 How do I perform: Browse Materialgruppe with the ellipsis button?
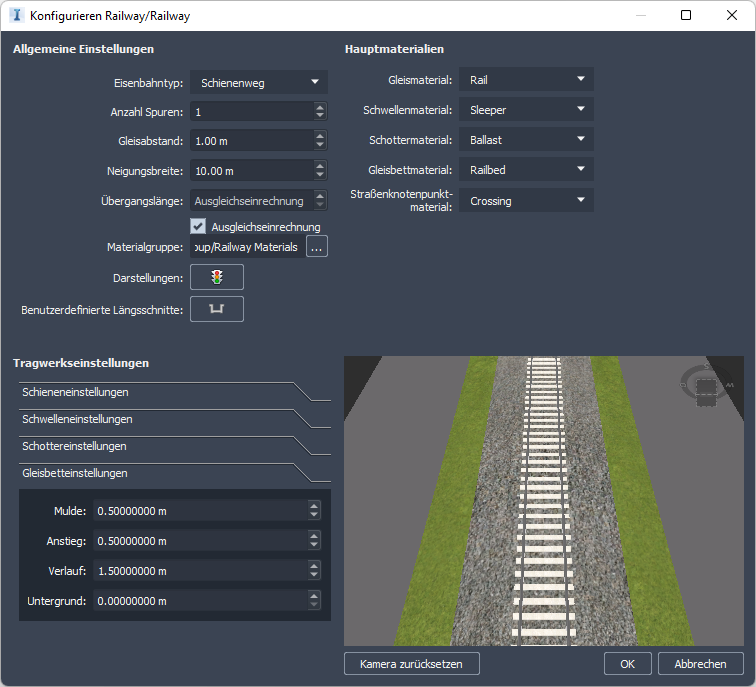click(317, 246)
